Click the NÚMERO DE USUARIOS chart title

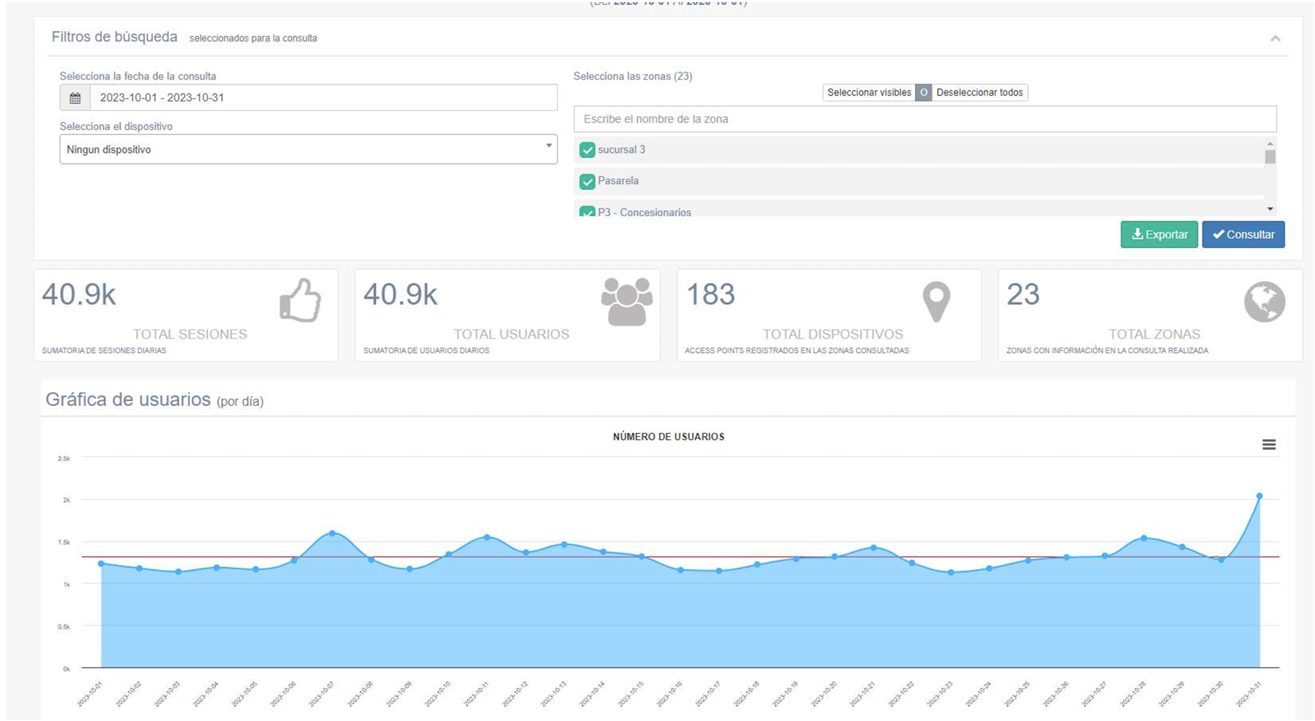click(669, 437)
